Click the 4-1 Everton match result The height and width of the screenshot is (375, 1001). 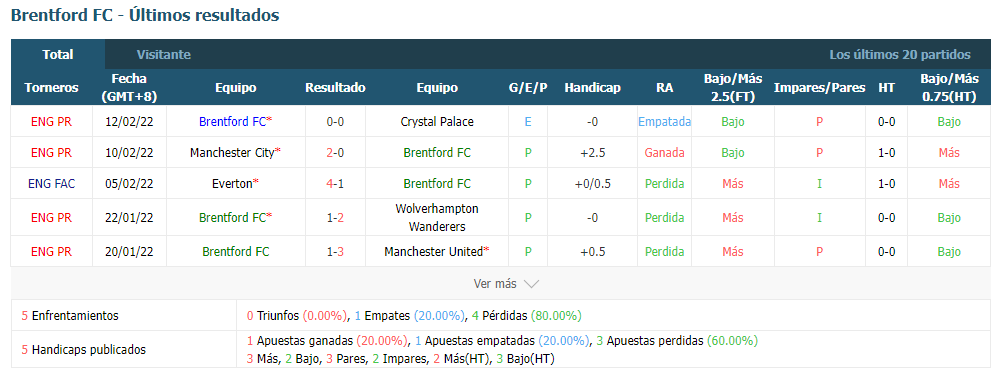pos(335,183)
